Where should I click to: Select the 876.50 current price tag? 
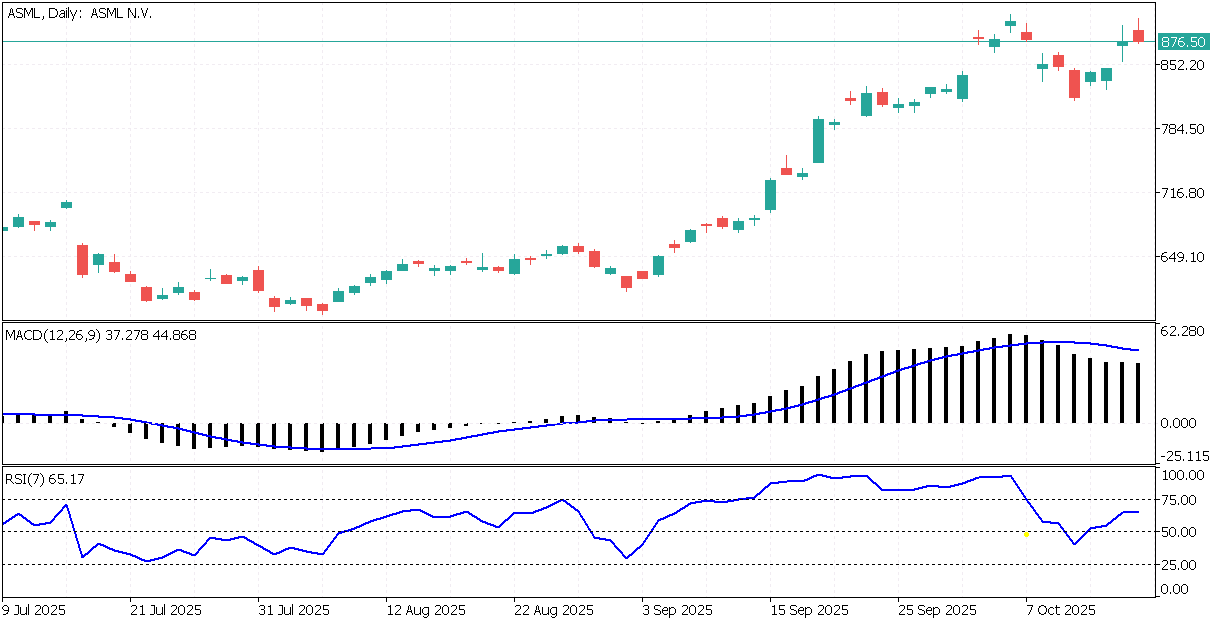[x=1182, y=42]
